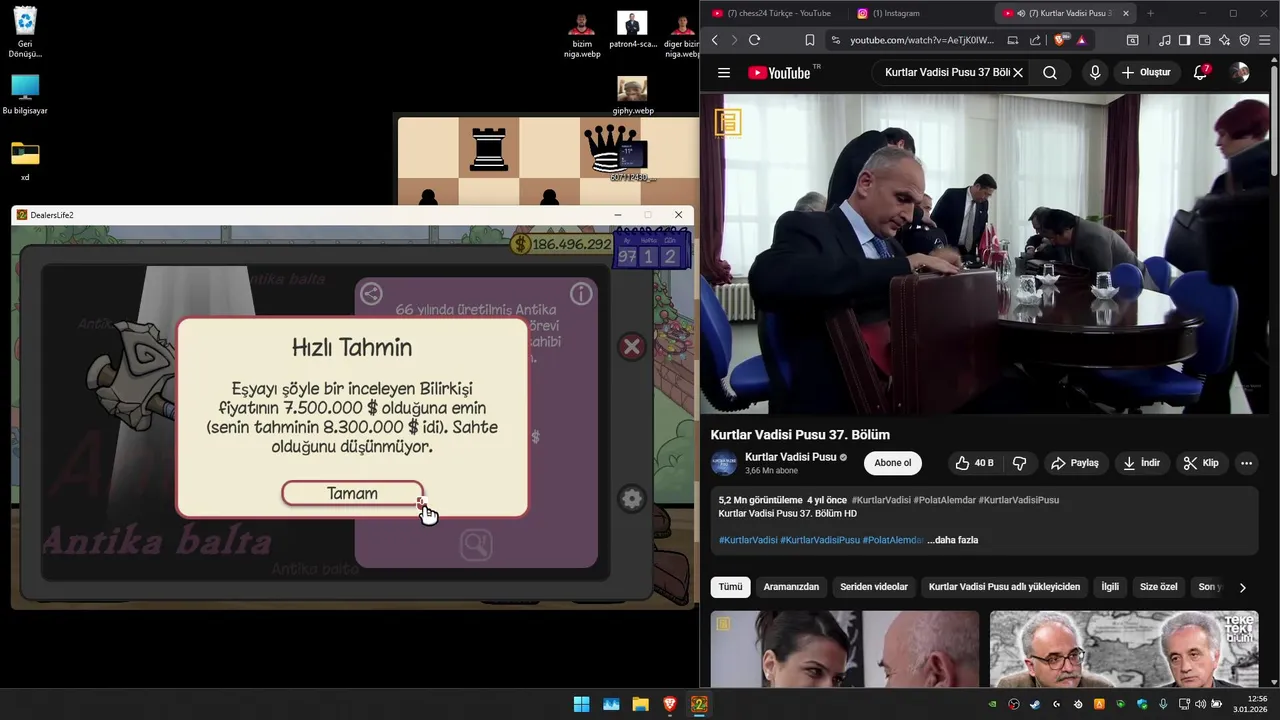1280x720 pixels.
Task: Open File Explorer from taskbar
Action: click(640, 704)
